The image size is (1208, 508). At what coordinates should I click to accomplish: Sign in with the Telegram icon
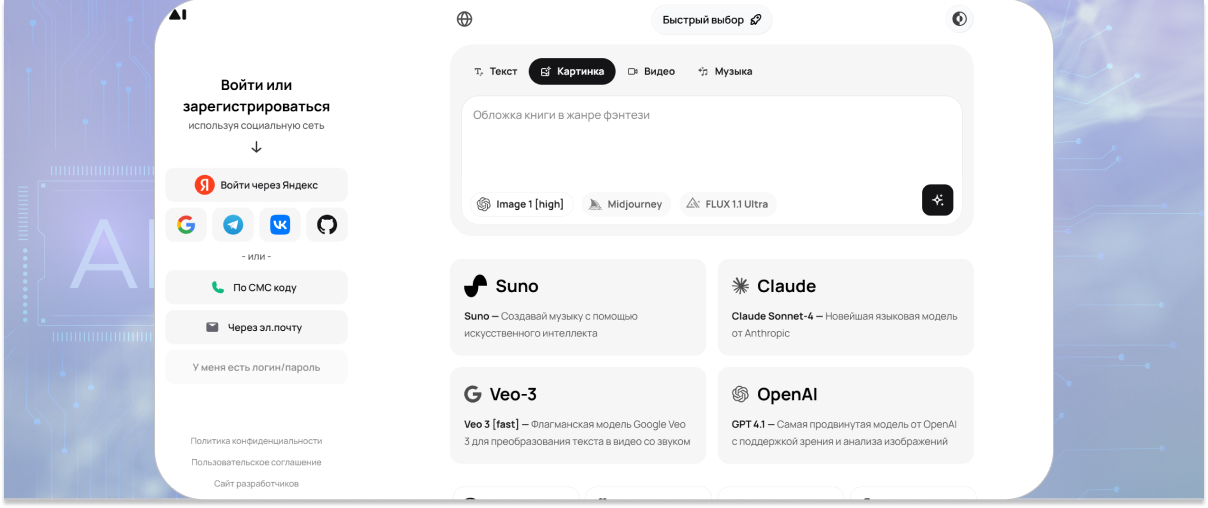(233, 225)
